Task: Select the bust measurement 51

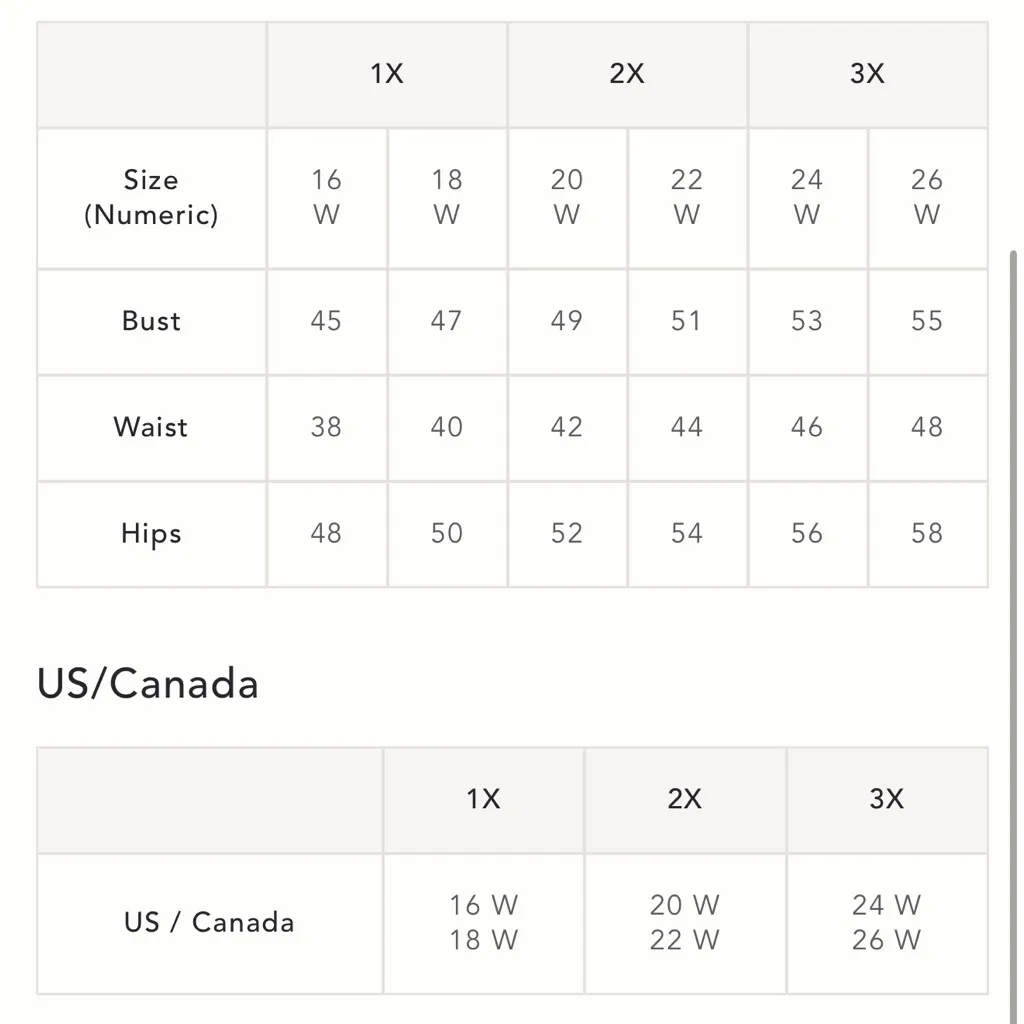Action: pyautogui.click(x=687, y=321)
